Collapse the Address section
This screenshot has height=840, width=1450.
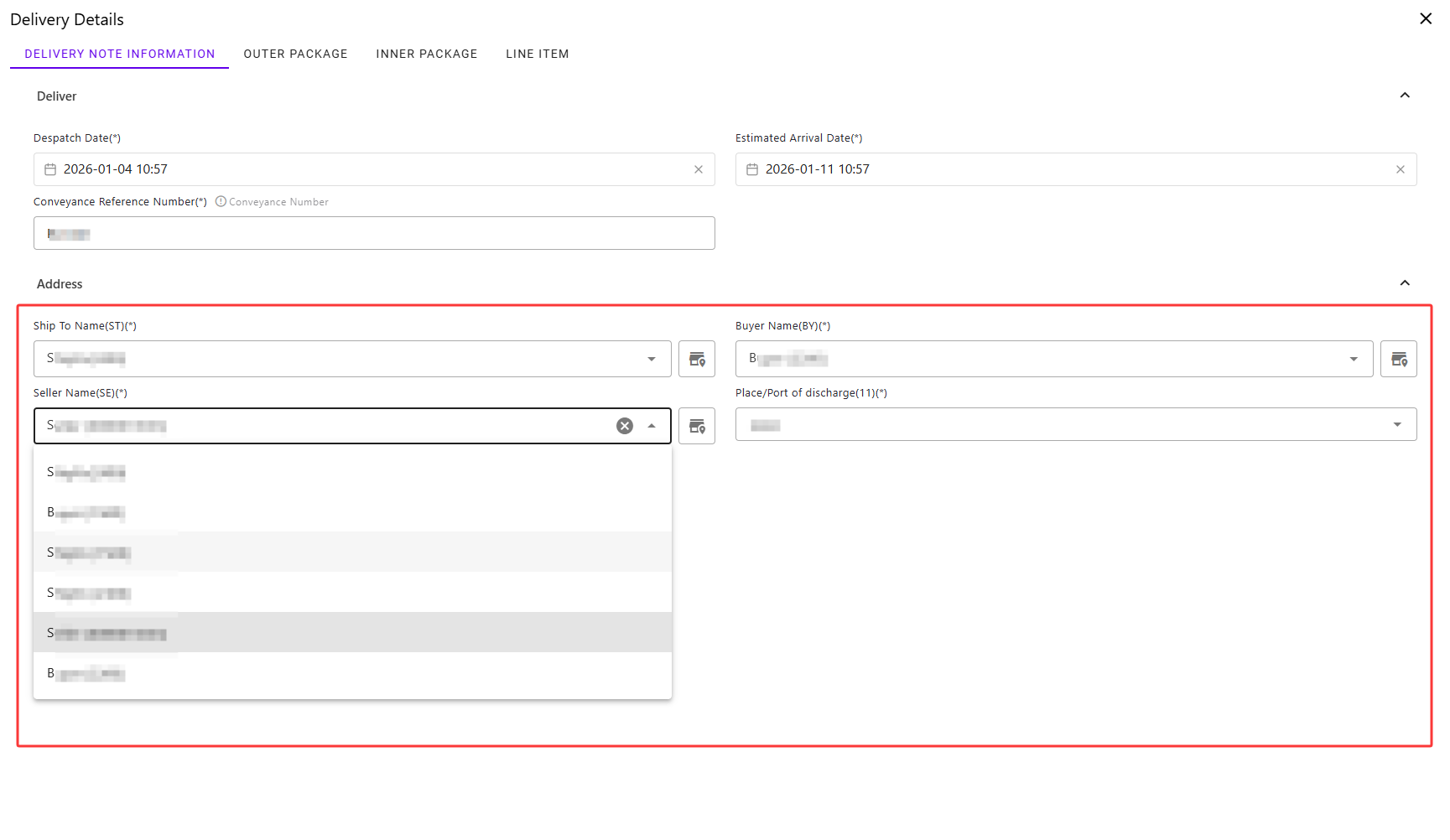1405,283
